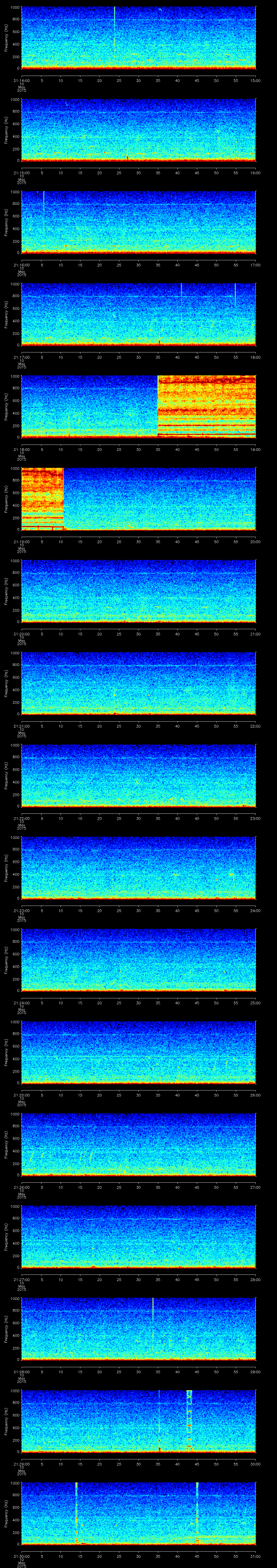Click the 21:00 end time label
This screenshot has height=1568, width=277.
click(x=256, y=634)
